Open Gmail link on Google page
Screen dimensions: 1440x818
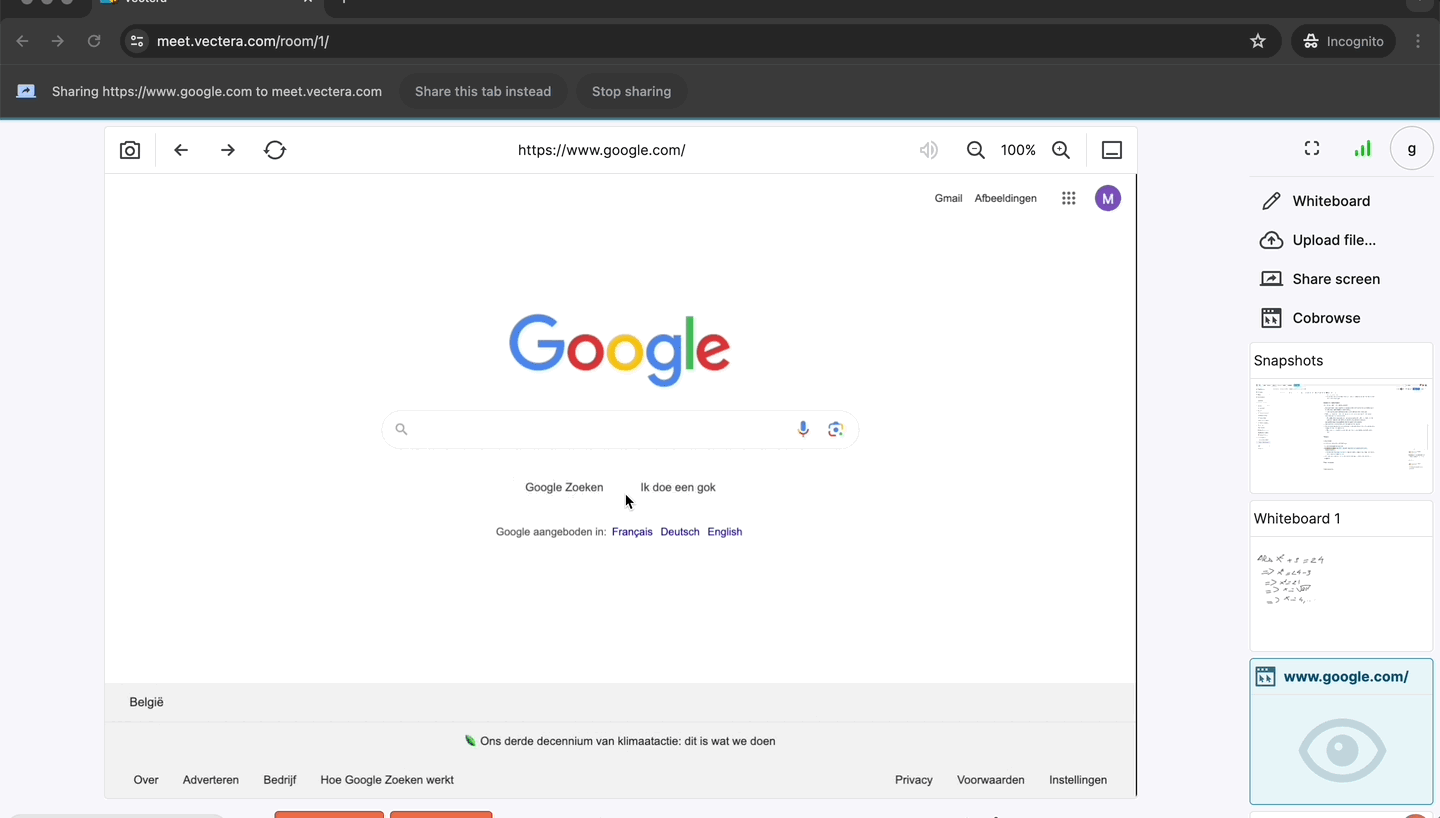pyautogui.click(x=948, y=198)
